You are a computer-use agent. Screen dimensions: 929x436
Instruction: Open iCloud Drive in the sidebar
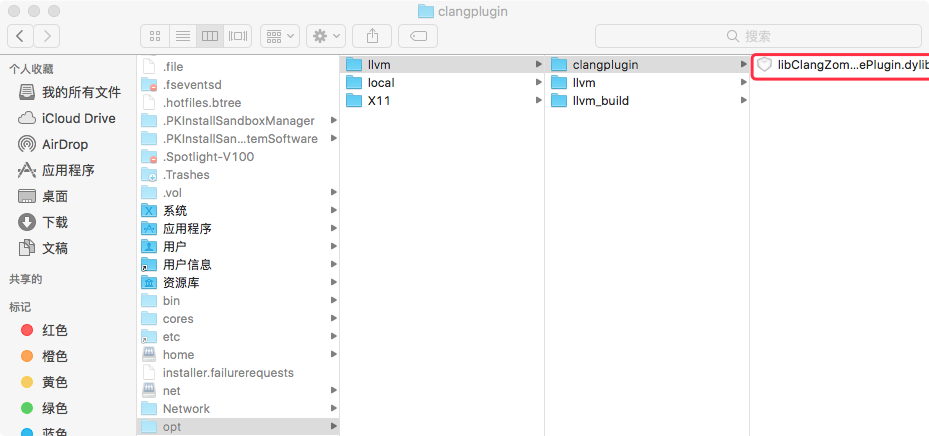coord(69,118)
